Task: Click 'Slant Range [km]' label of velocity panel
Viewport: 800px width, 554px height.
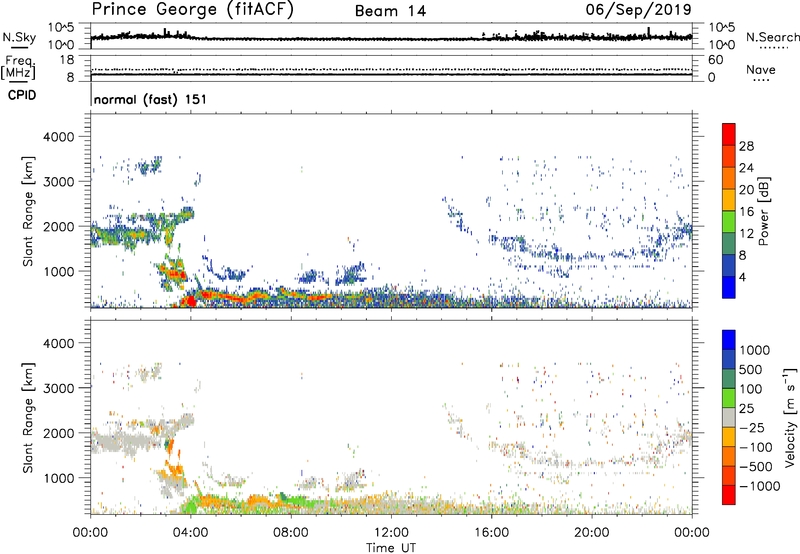Action: 28,418
